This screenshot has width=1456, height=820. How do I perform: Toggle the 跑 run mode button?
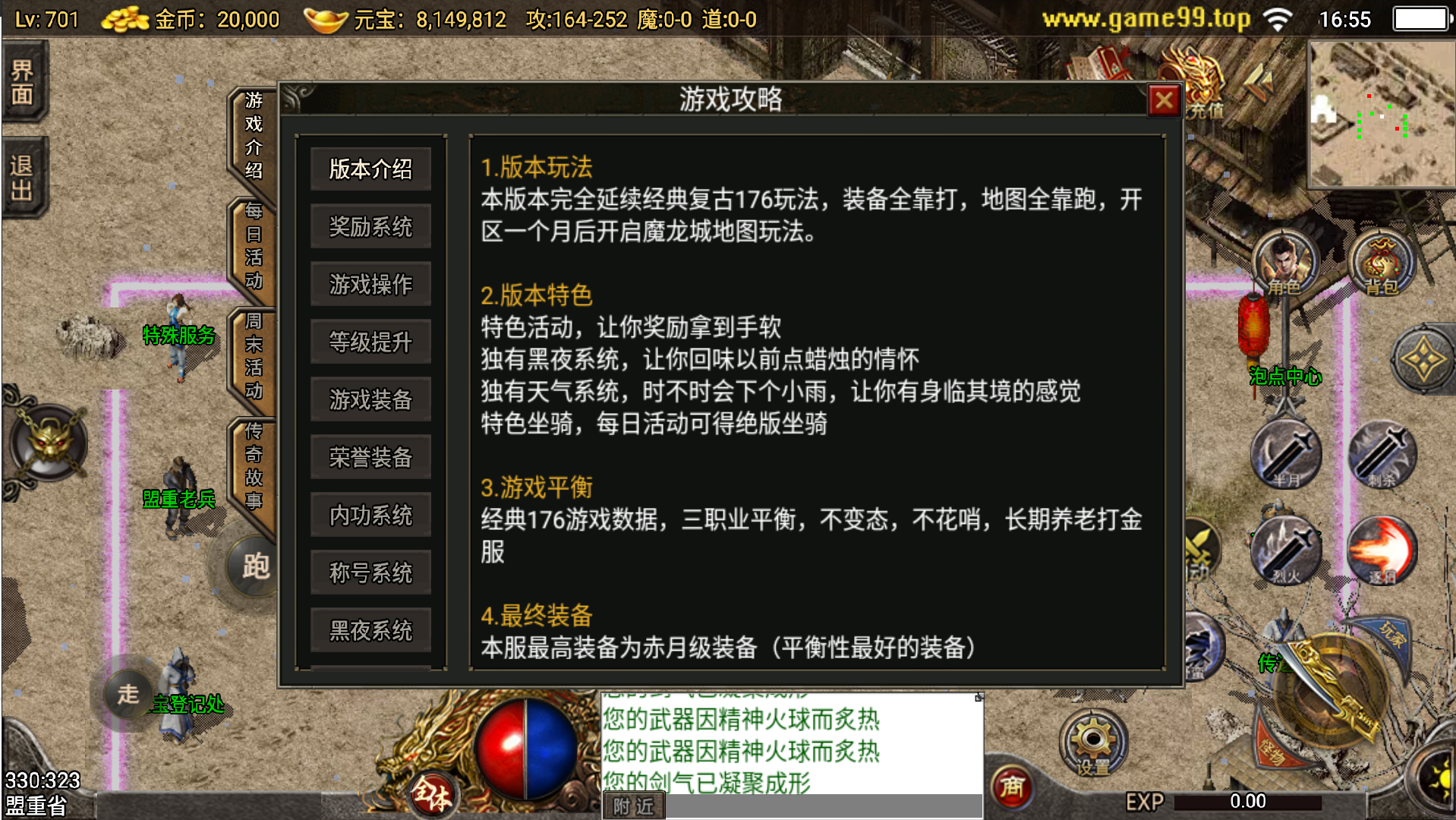[x=256, y=566]
